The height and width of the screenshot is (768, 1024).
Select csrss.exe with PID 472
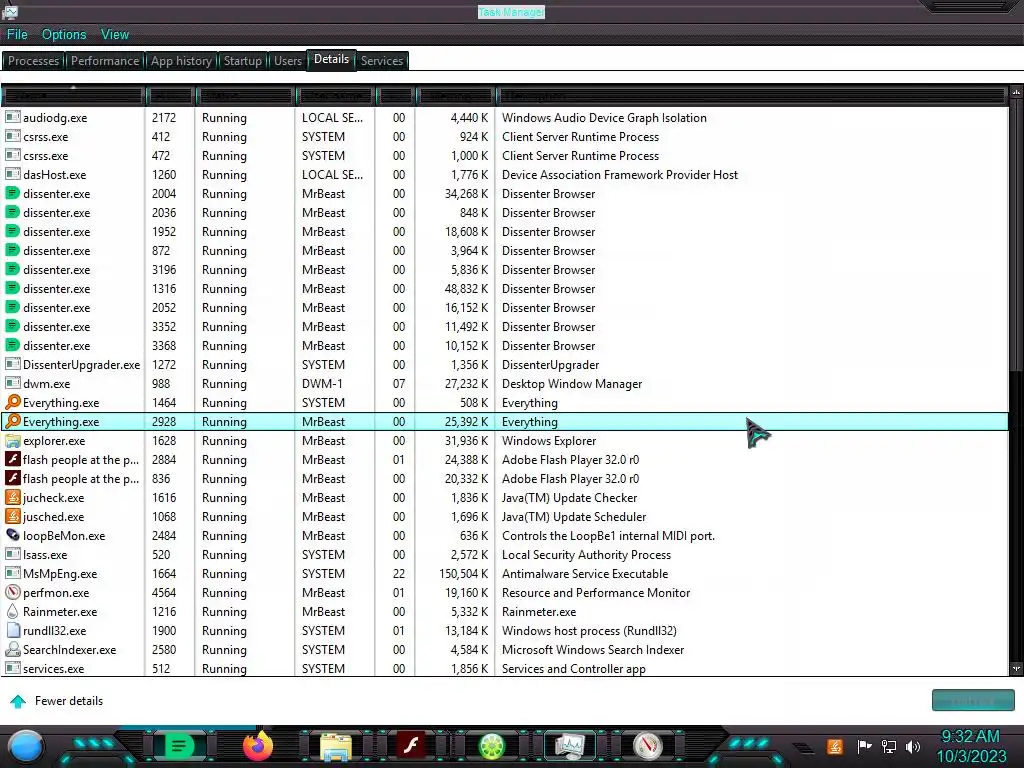[x=504, y=155]
